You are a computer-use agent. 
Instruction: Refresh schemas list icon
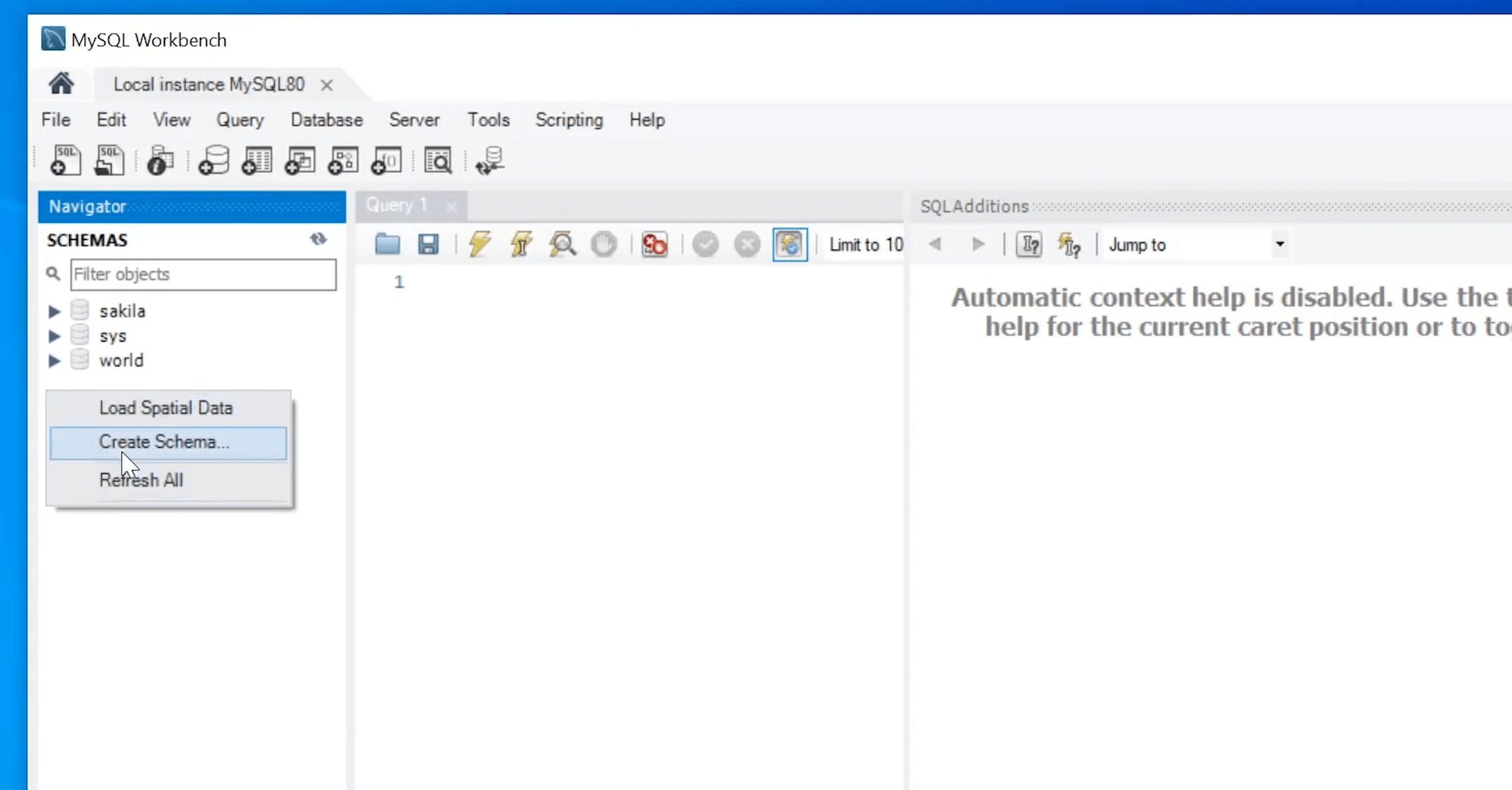(x=318, y=239)
